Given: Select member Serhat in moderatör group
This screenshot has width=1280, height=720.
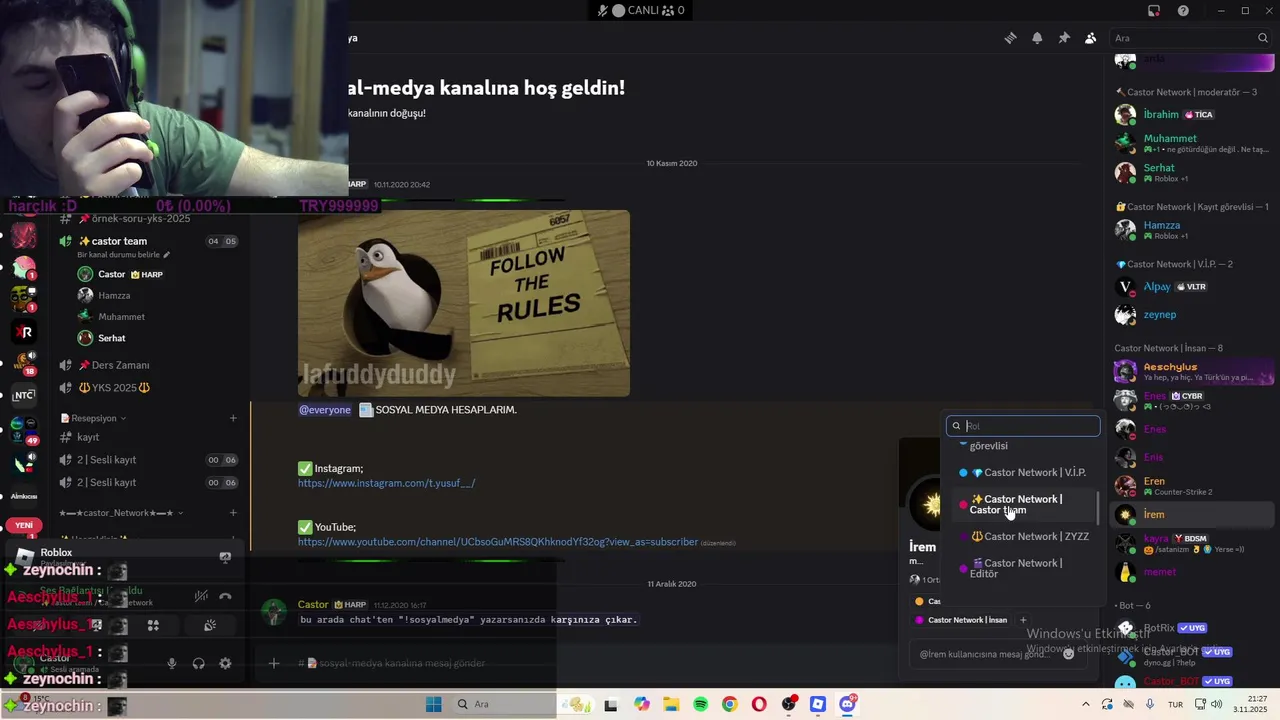Looking at the screenshot, I should (1192, 172).
